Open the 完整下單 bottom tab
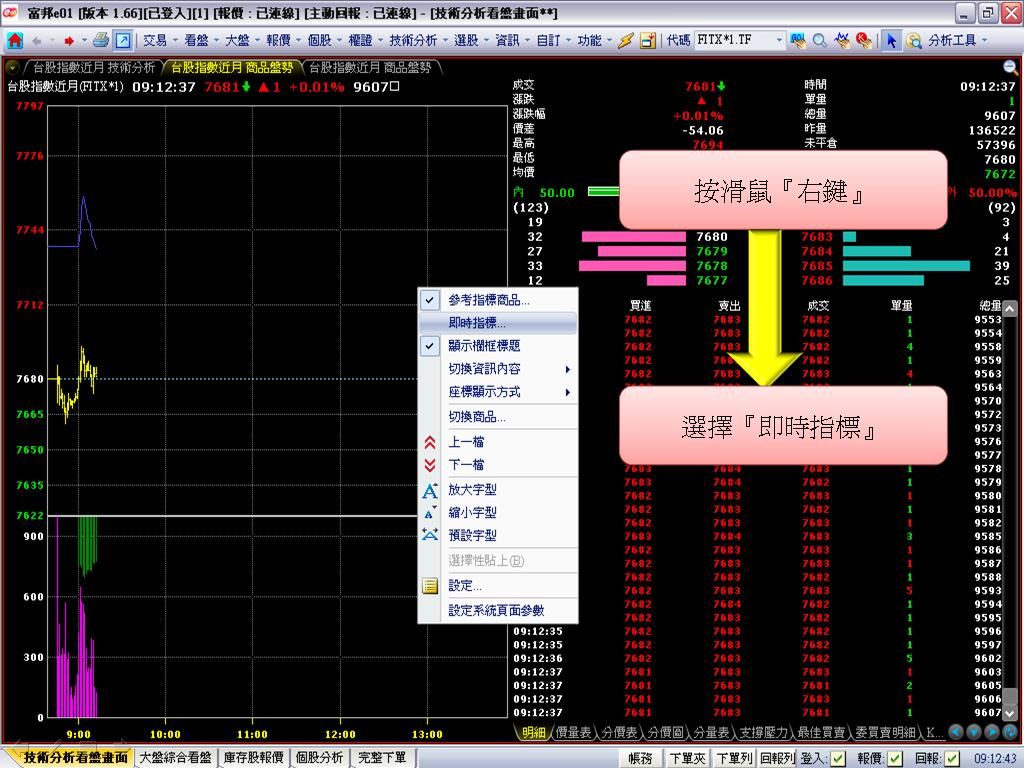Screen dimensions: 1024x768 382,758
